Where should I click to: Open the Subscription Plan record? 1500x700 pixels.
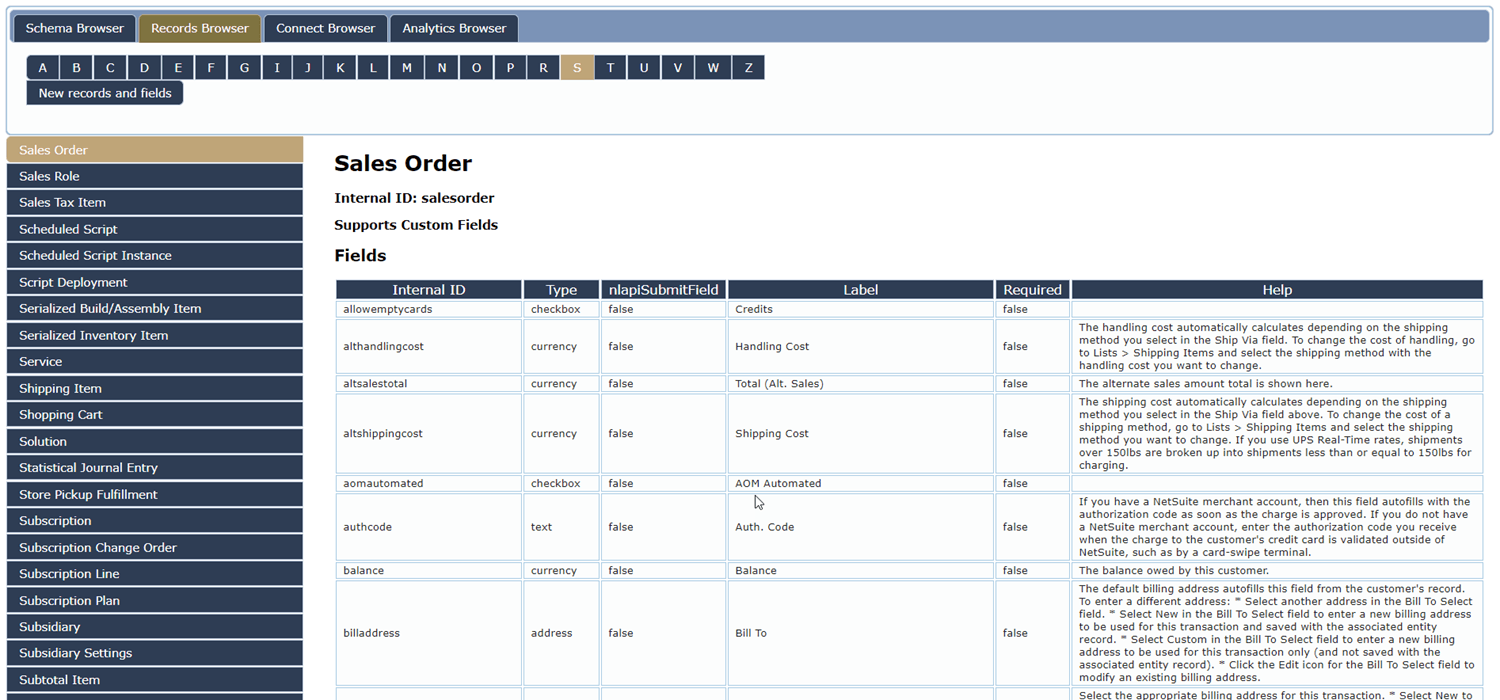[155, 600]
